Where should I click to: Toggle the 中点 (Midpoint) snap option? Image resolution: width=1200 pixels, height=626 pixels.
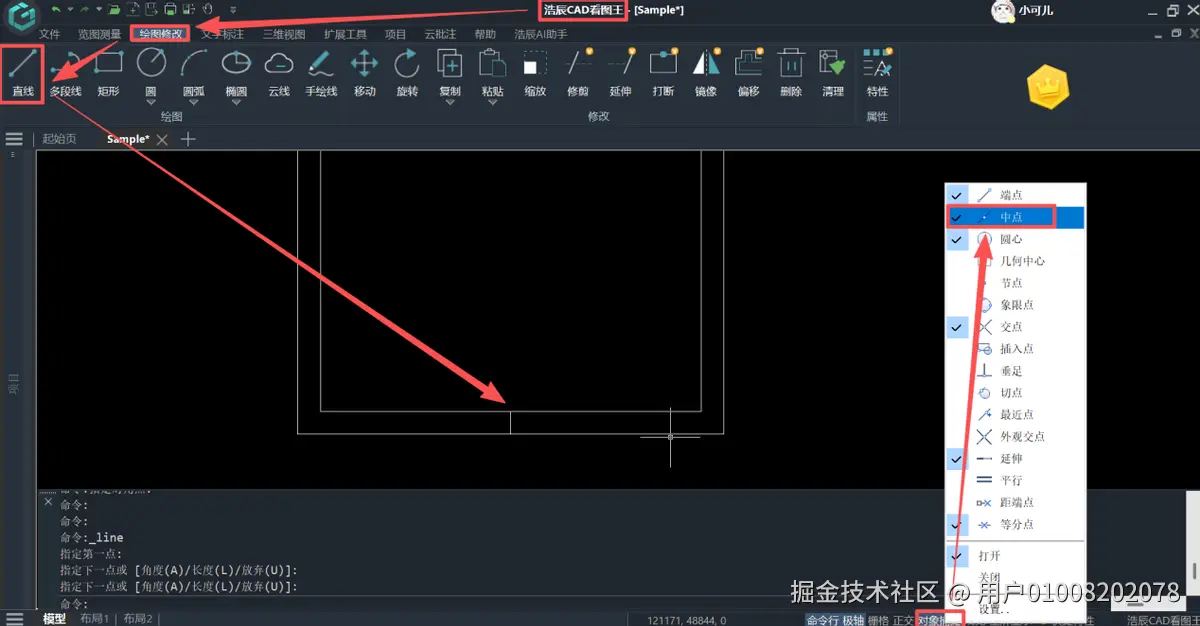(1015, 217)
